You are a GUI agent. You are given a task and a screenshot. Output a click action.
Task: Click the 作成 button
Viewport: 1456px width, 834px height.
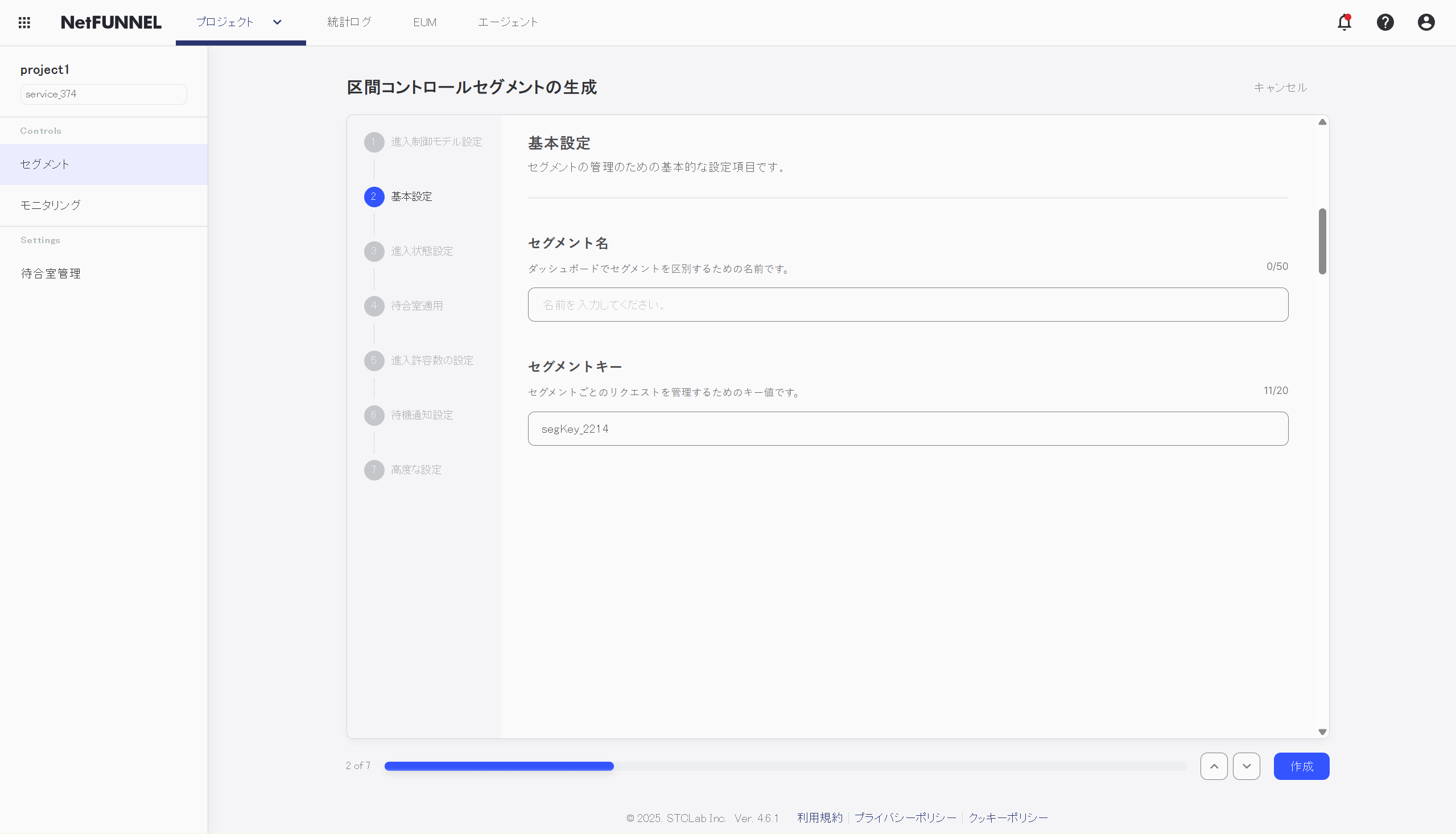[1301, 766]
